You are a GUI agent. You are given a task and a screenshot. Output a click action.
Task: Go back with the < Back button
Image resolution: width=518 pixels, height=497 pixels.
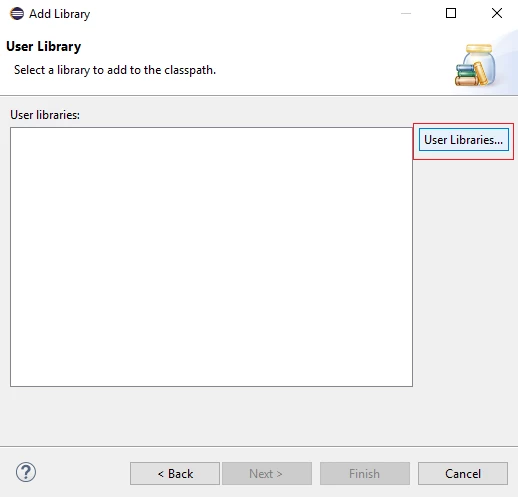(175, 473)
